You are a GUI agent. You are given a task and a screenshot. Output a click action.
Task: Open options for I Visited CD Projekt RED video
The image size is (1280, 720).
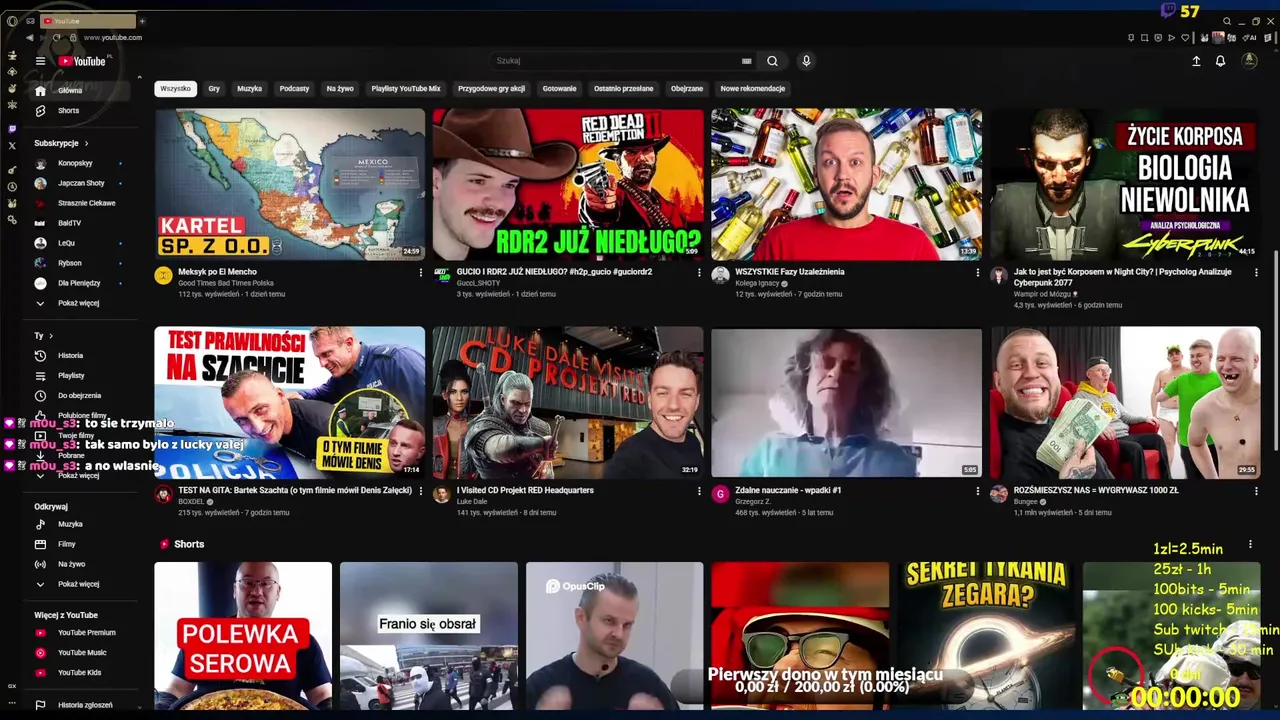pyautogui.click(x=699, y=491)
